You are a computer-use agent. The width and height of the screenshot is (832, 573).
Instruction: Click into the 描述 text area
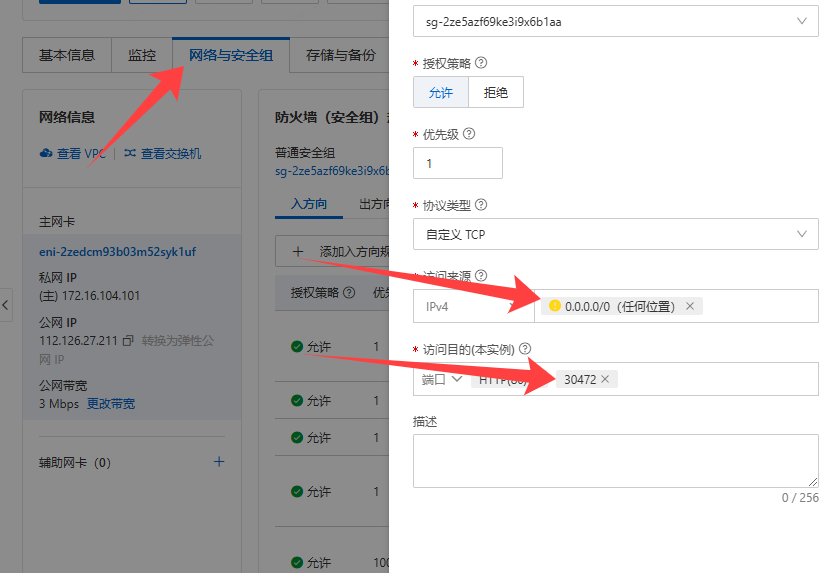point(615,460)
